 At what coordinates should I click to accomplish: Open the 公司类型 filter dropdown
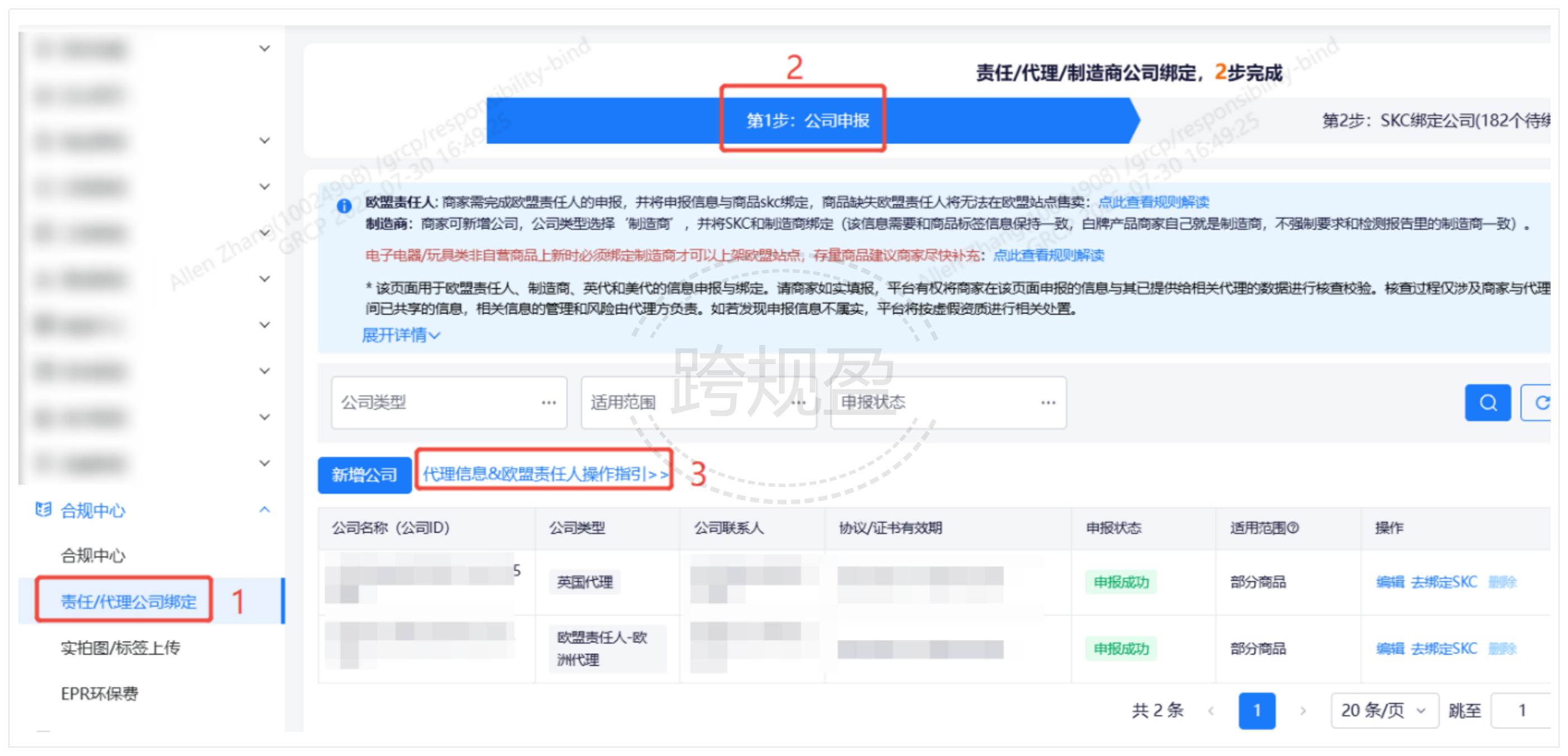coord(448,403)
